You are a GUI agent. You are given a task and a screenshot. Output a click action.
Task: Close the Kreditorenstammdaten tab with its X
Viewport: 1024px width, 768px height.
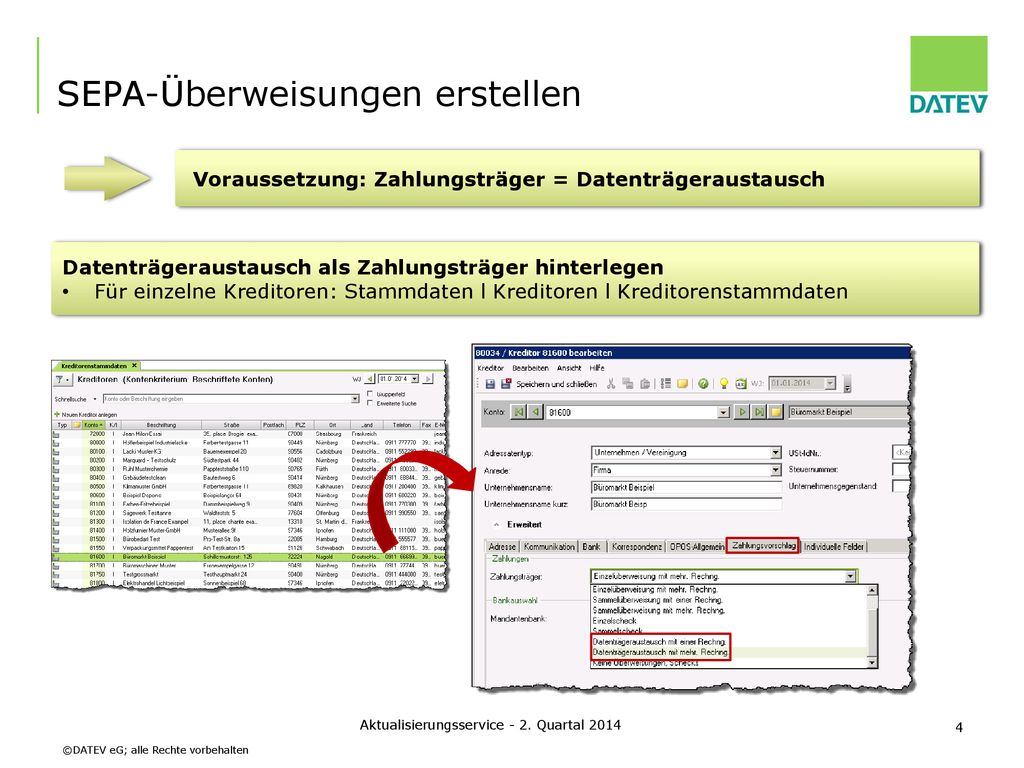tap(135, 366)
